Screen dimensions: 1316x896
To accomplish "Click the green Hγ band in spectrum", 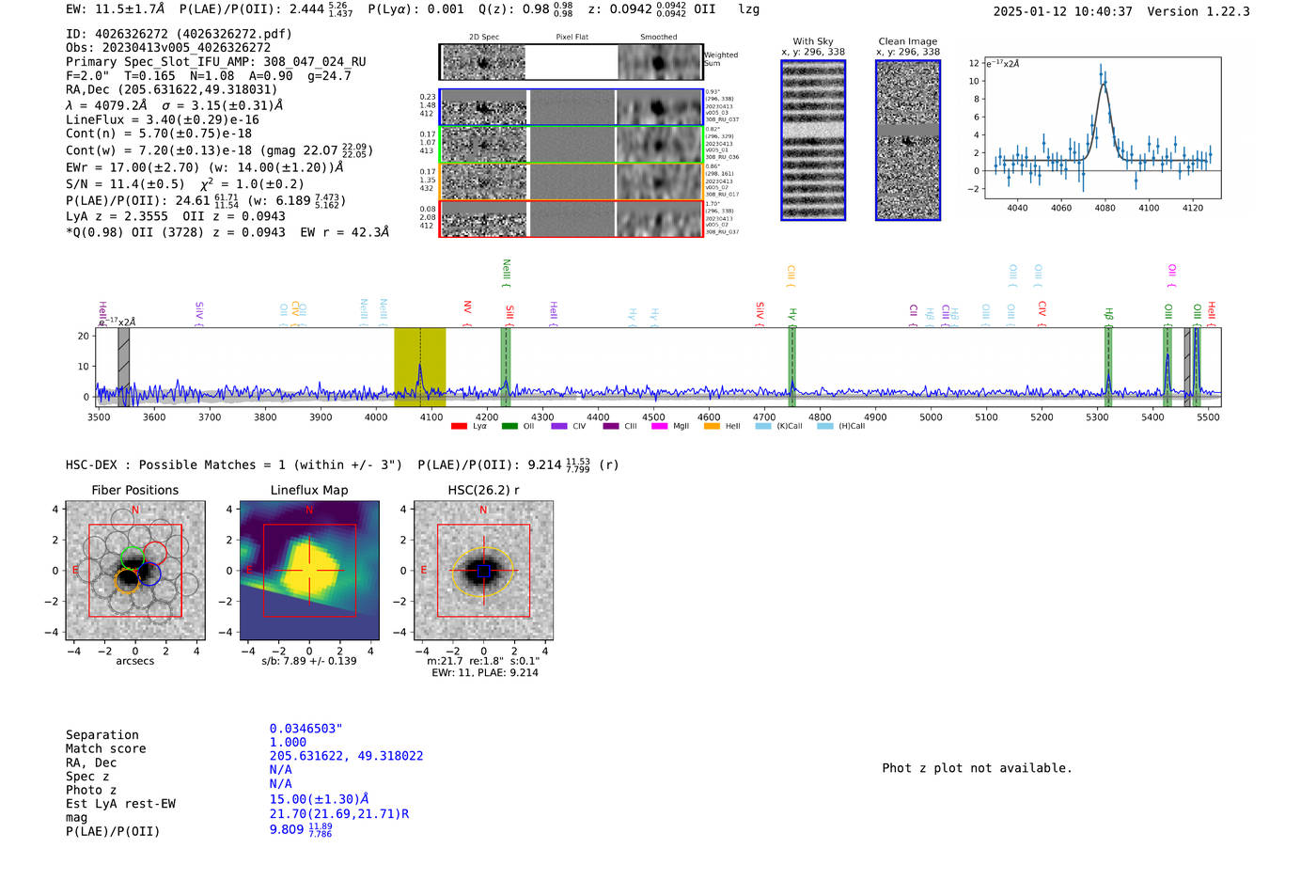I will point(792,367).
